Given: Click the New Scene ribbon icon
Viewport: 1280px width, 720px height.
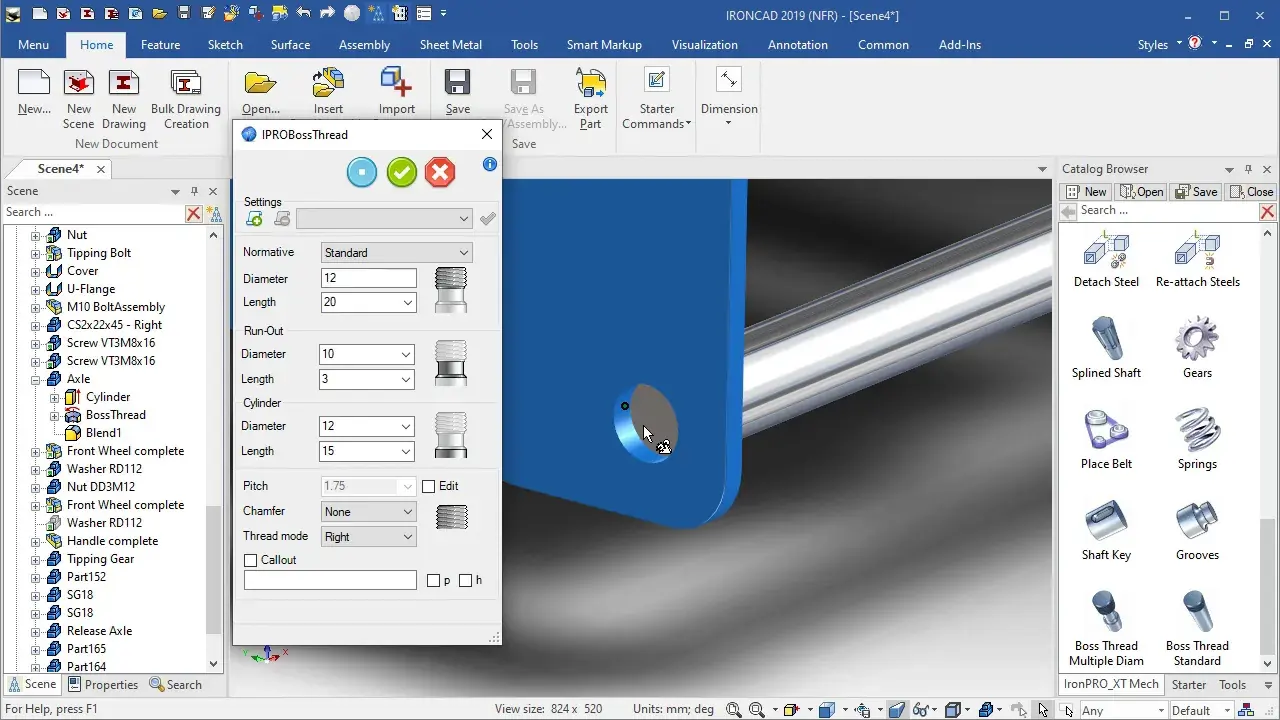Looking at the screenshot, I should point(79,99).
